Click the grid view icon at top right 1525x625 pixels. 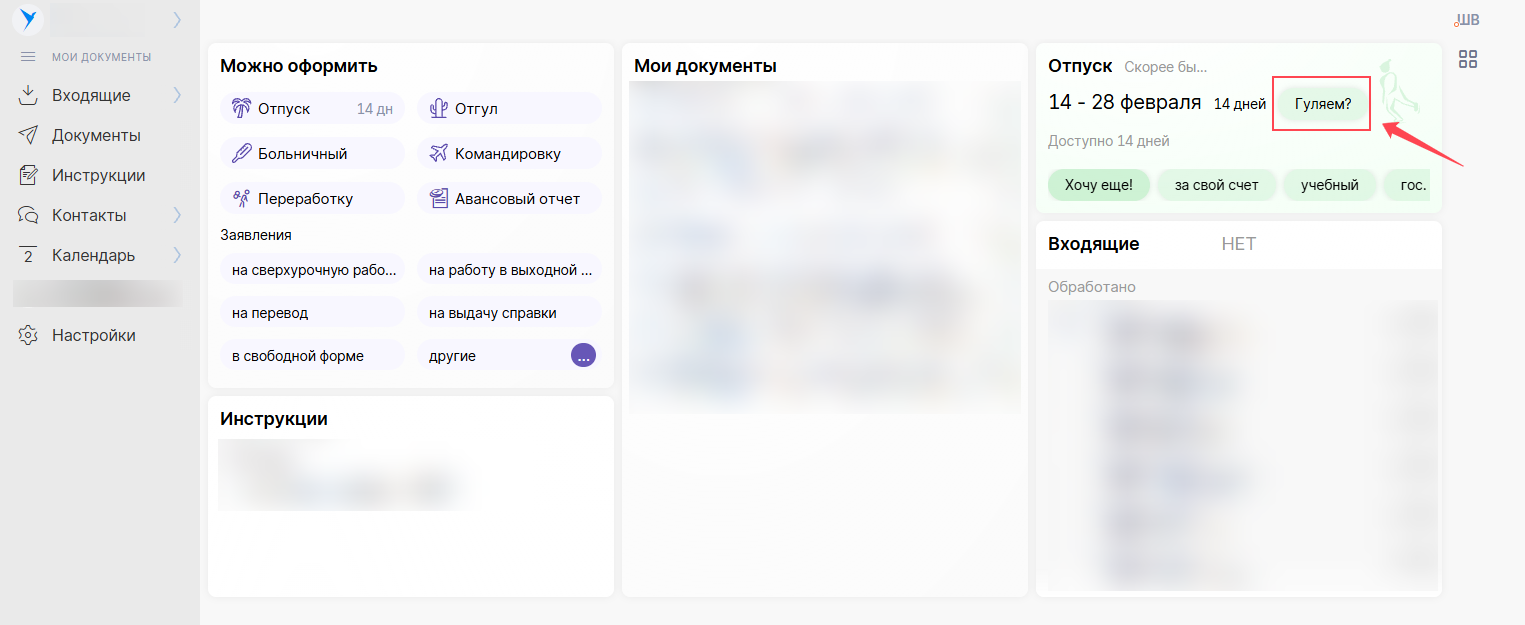click(x=1467, y=59)
